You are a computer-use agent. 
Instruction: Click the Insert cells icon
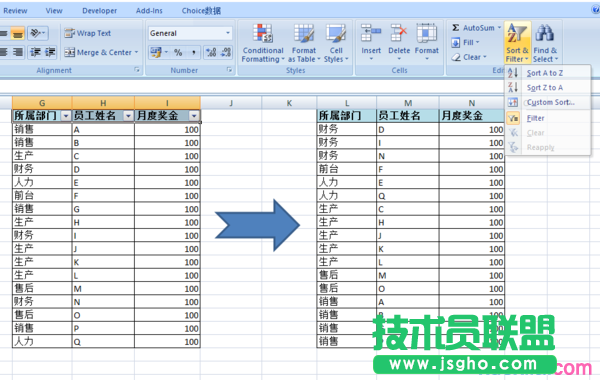pyautogui.click(x=371, y=33)
